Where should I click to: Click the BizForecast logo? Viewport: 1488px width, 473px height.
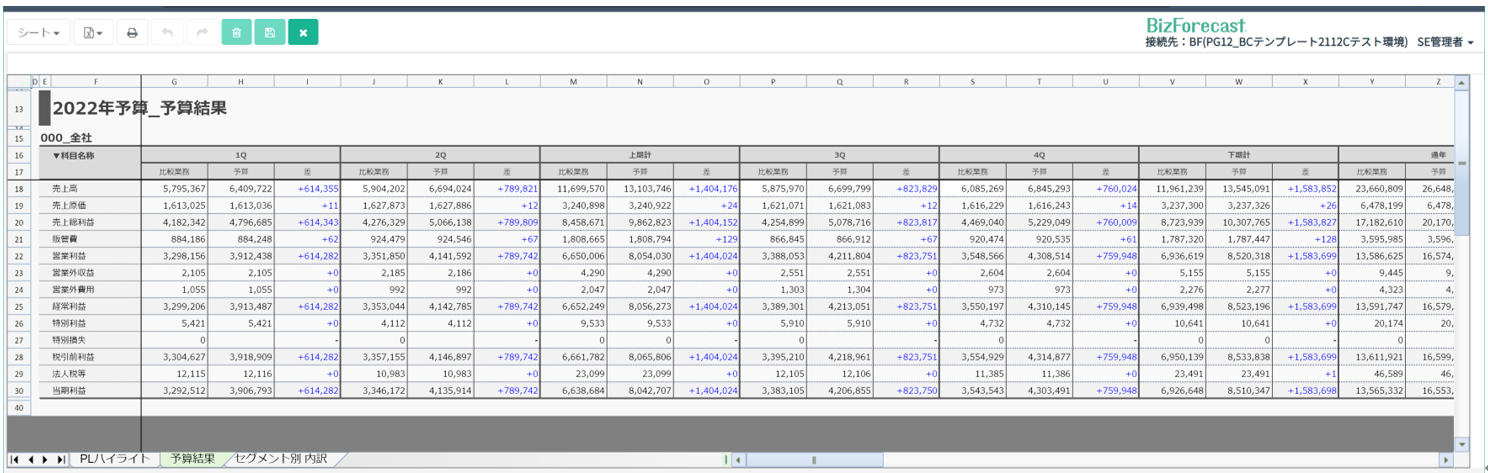1195,25
